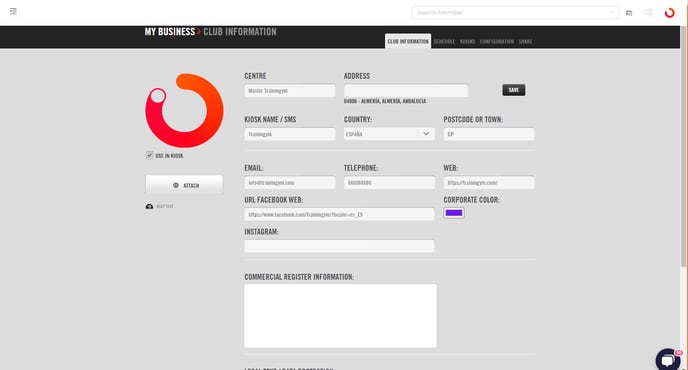
Task: Click into the Centre field
Action: pos(290,90)
